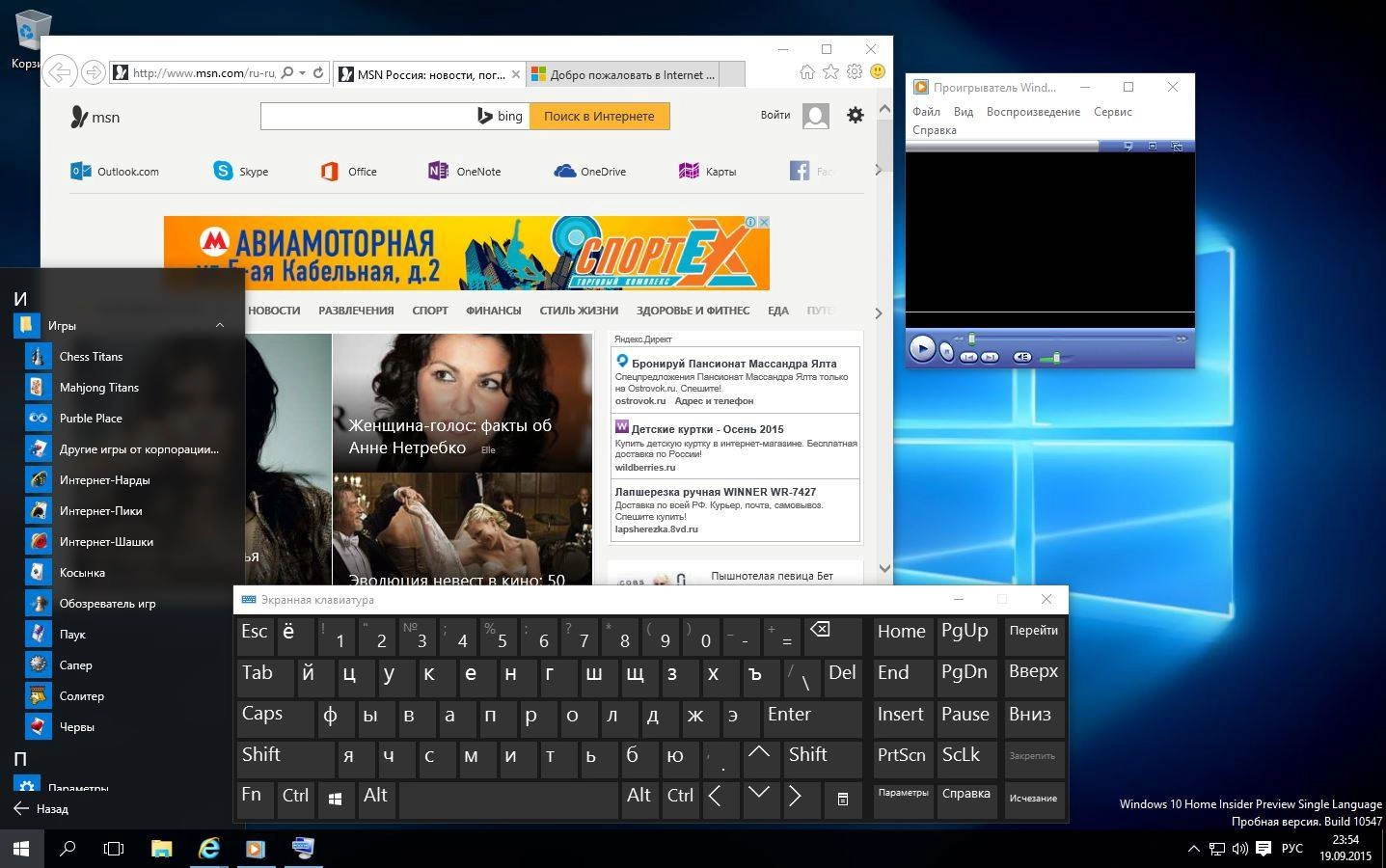Click the smiley feedback icon in Internet Explorer

pyautogui.click(x=877, y=71)
